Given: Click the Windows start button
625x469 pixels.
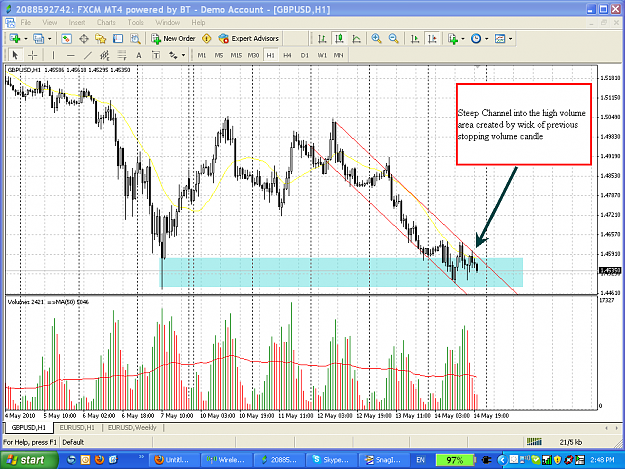Looking at the screenshot, I should coord(28,460).
